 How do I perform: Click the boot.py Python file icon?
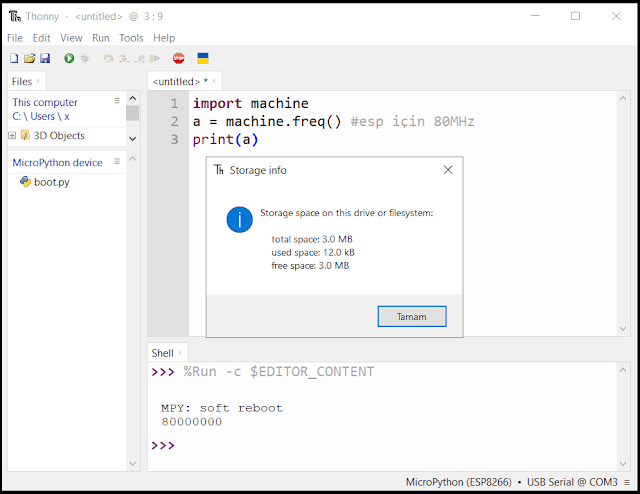click(25, 182)
